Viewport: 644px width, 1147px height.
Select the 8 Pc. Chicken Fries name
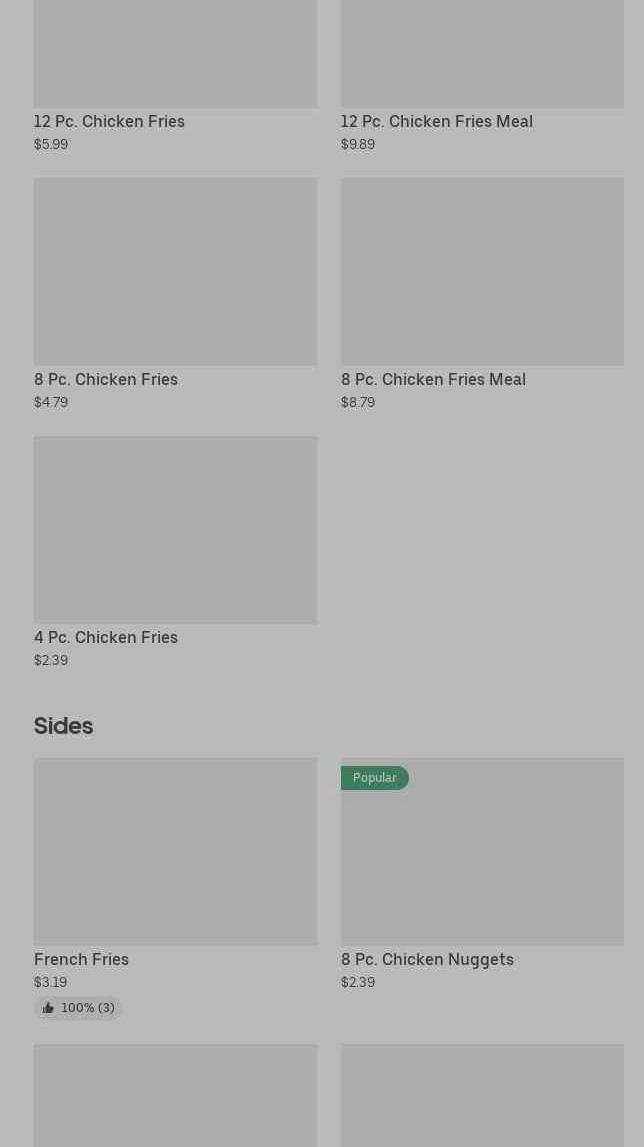(x=106, y=379)
